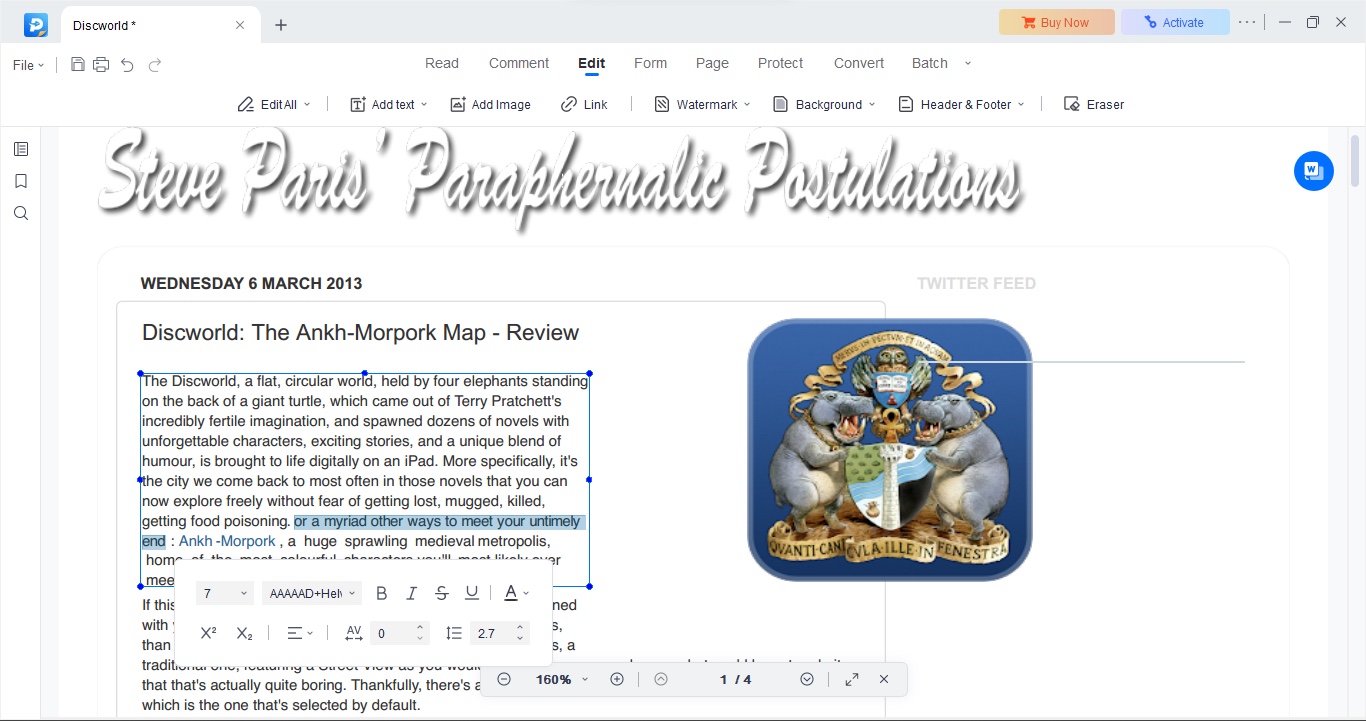Switch to the Comment tab
This screenshot has height=721, width=1366.
point(519,63)
